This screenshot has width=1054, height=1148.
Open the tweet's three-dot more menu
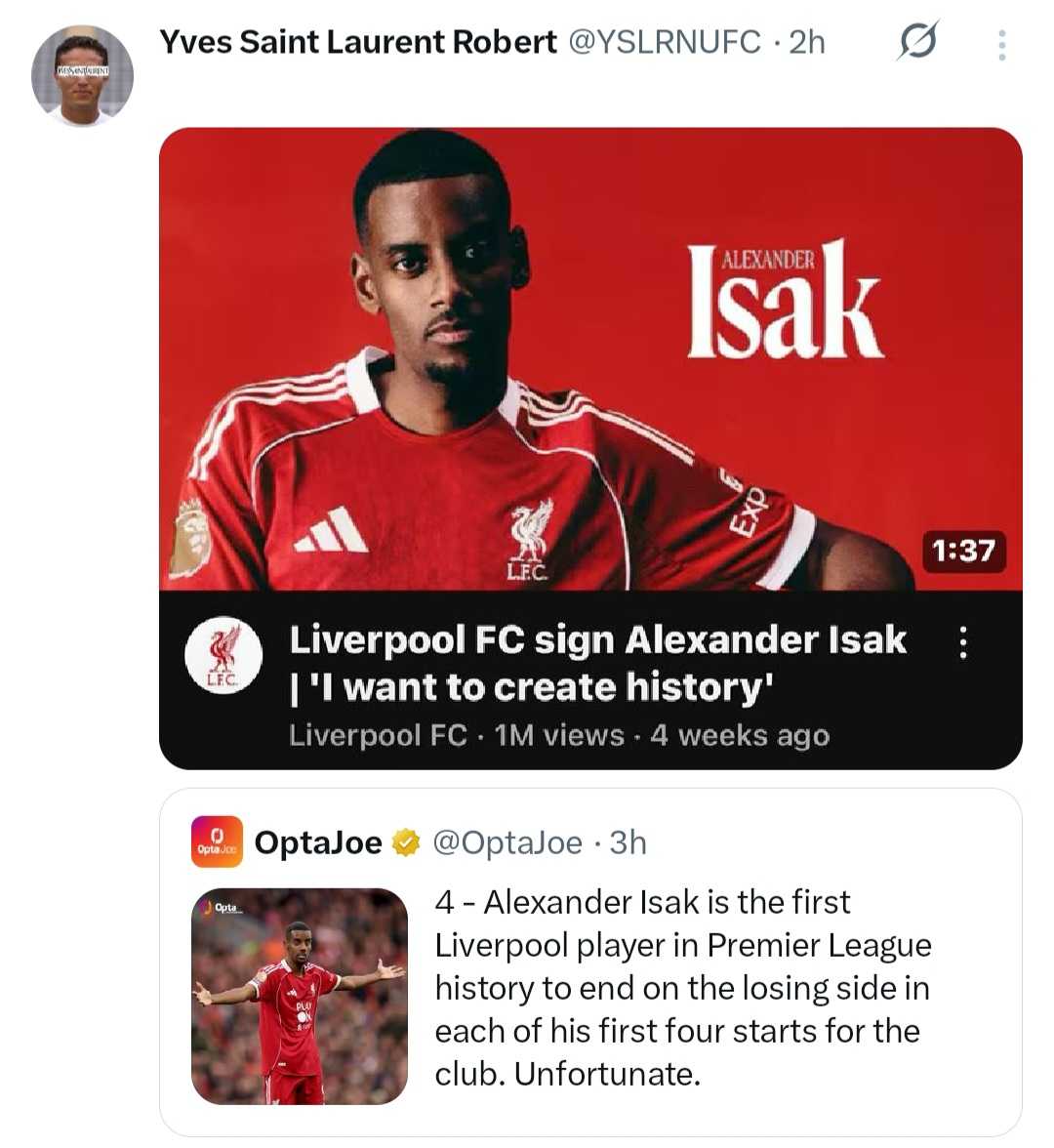point(1001,45)
